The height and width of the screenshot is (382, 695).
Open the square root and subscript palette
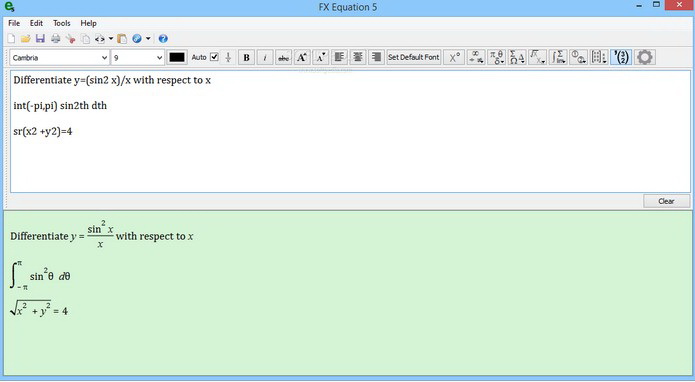coord(537,58)
